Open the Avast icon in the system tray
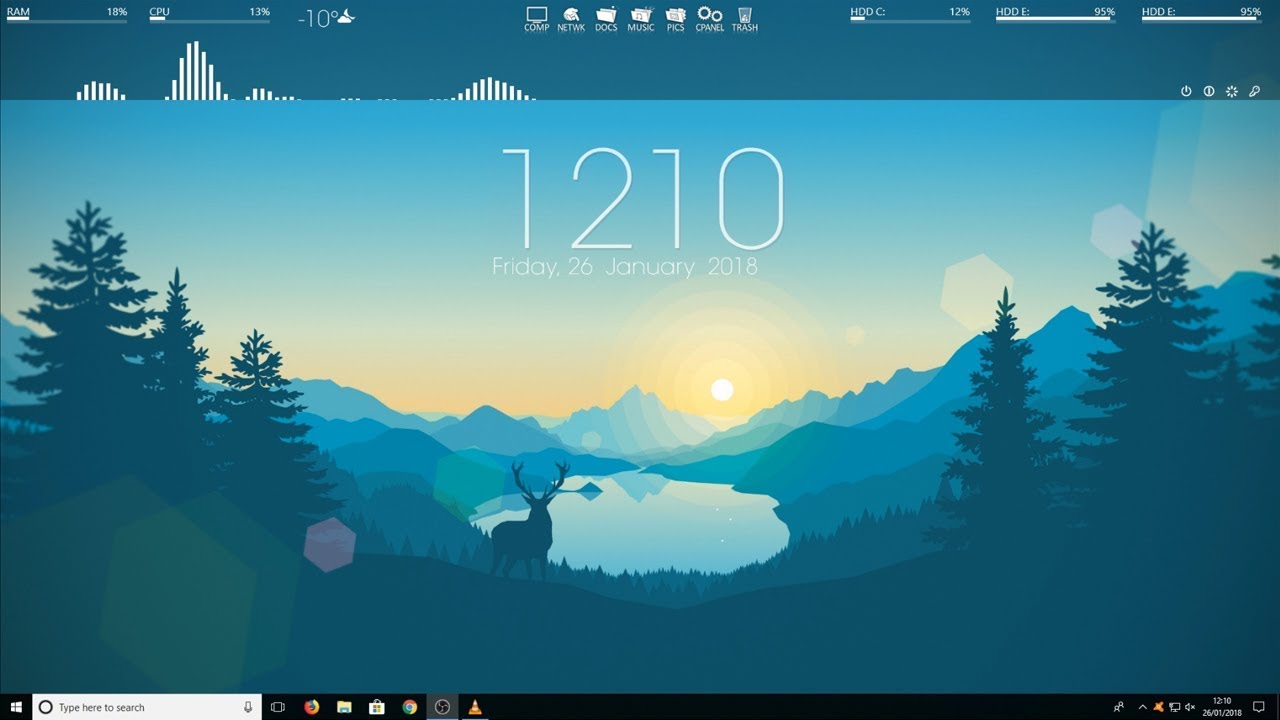1280x720 pixels. (1159, 707)
